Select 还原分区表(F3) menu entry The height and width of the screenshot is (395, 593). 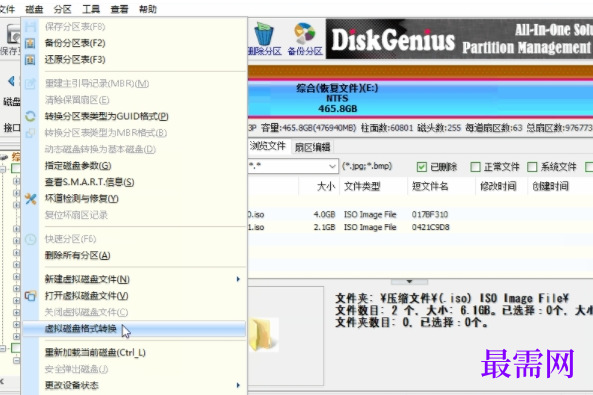134,60
